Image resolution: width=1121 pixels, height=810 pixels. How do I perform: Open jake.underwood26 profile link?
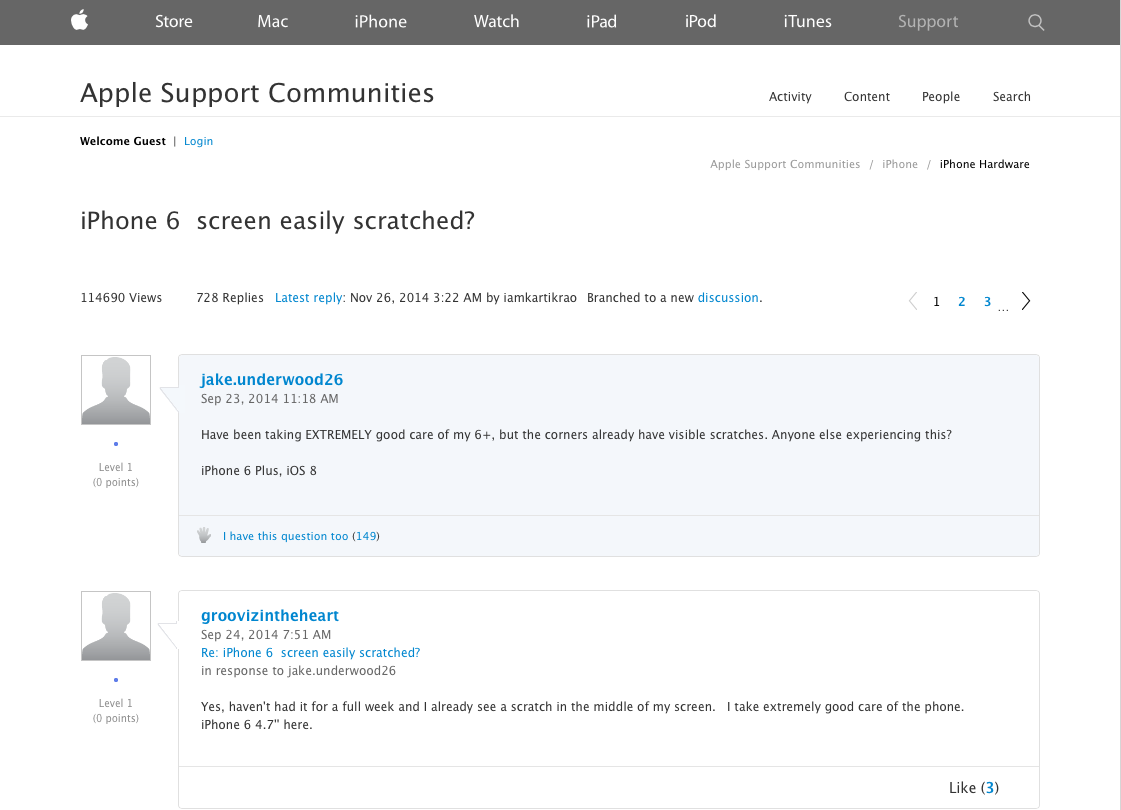(x=272, y=380)
